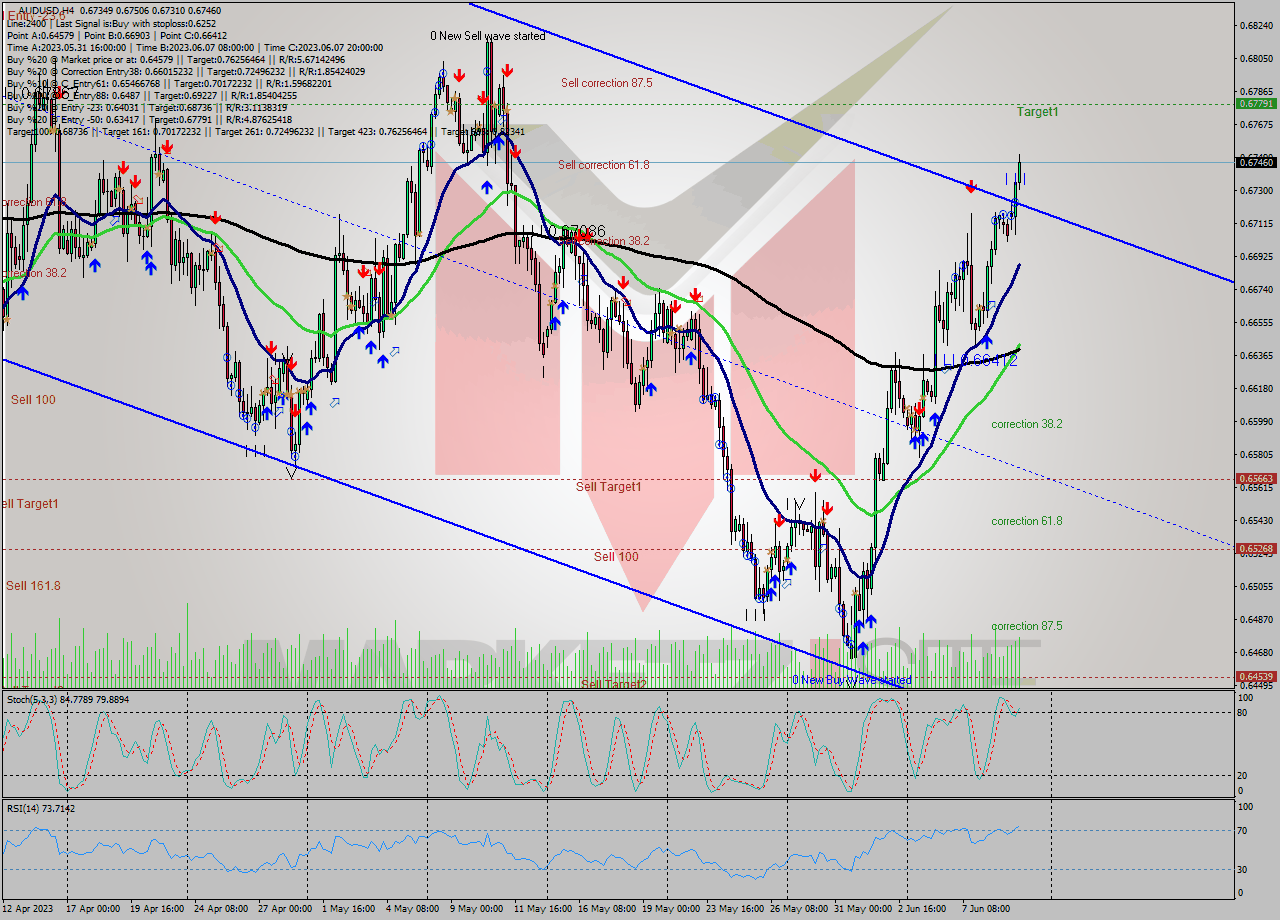Click the 'Sell Target1' label mid-chart
Viewport: 1280px width, 920px height.
pos(609,487)
